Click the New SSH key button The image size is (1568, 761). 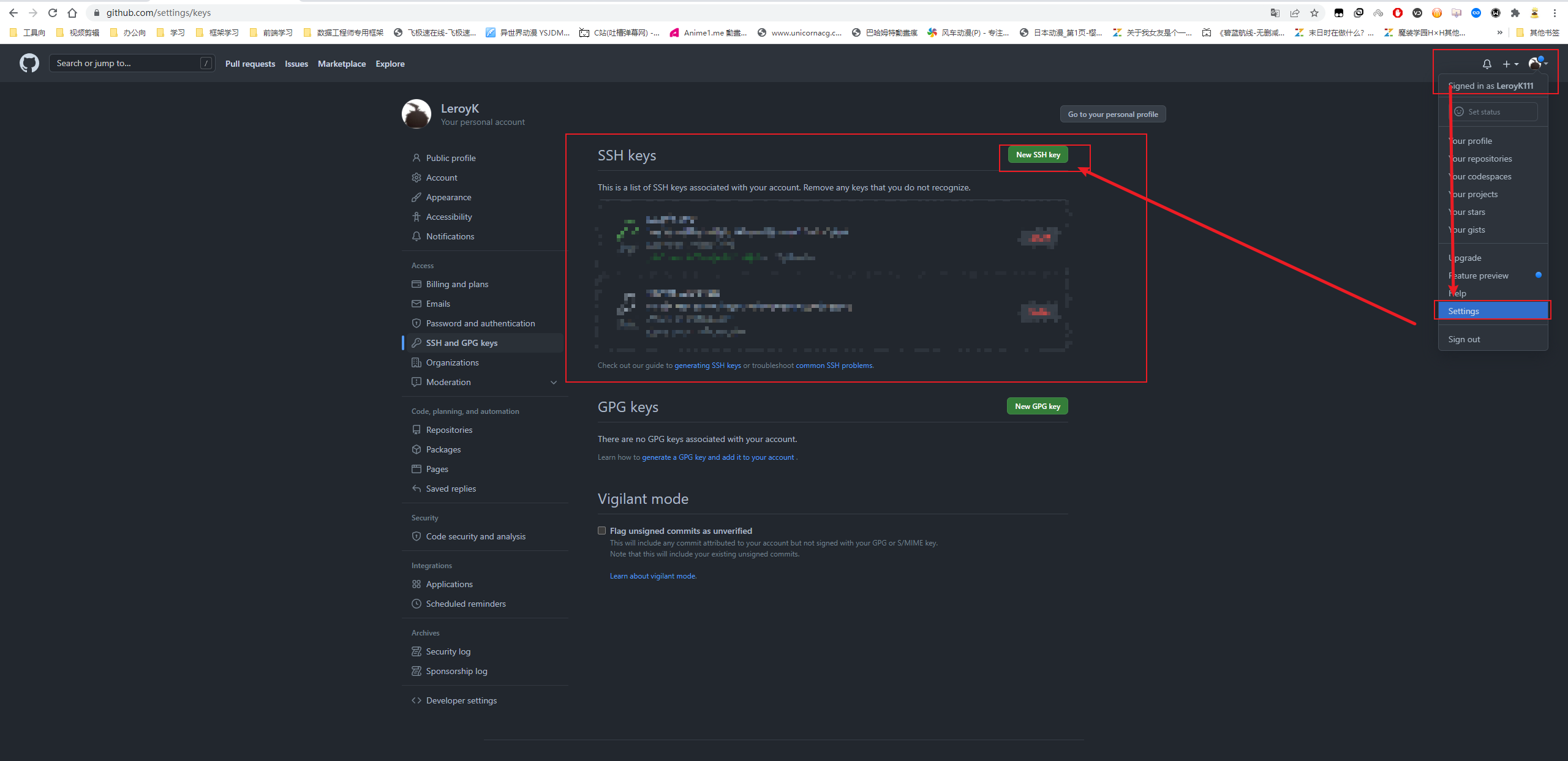pos(1038,155)
